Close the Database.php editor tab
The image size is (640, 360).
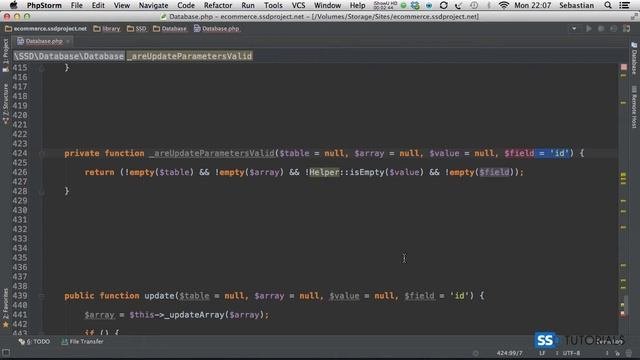[68, 41]
